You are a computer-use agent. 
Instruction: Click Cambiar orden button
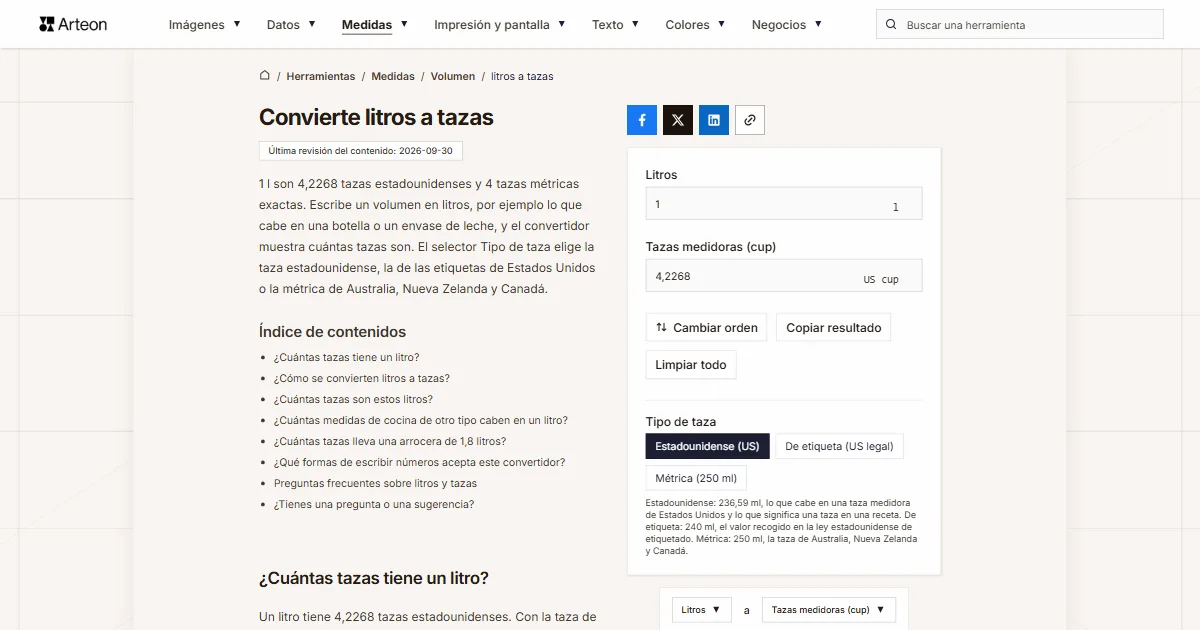pyautogui.click(x=706, y=327)
